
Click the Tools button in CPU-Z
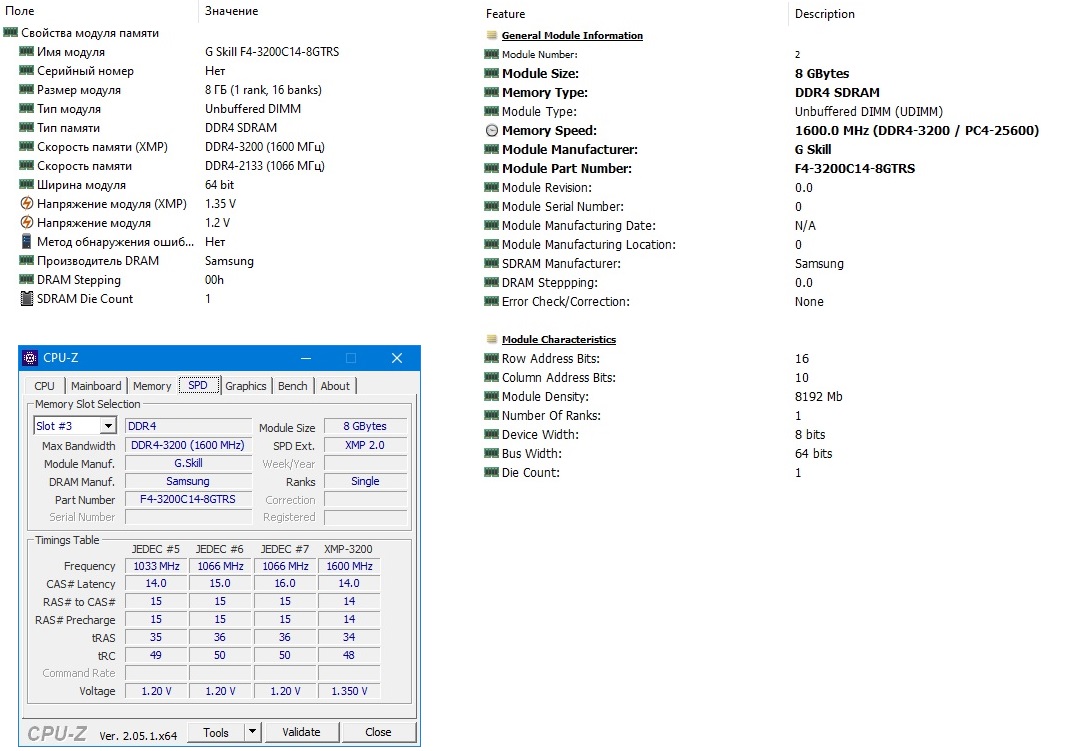pyautogui.click(x=215, y=732)
